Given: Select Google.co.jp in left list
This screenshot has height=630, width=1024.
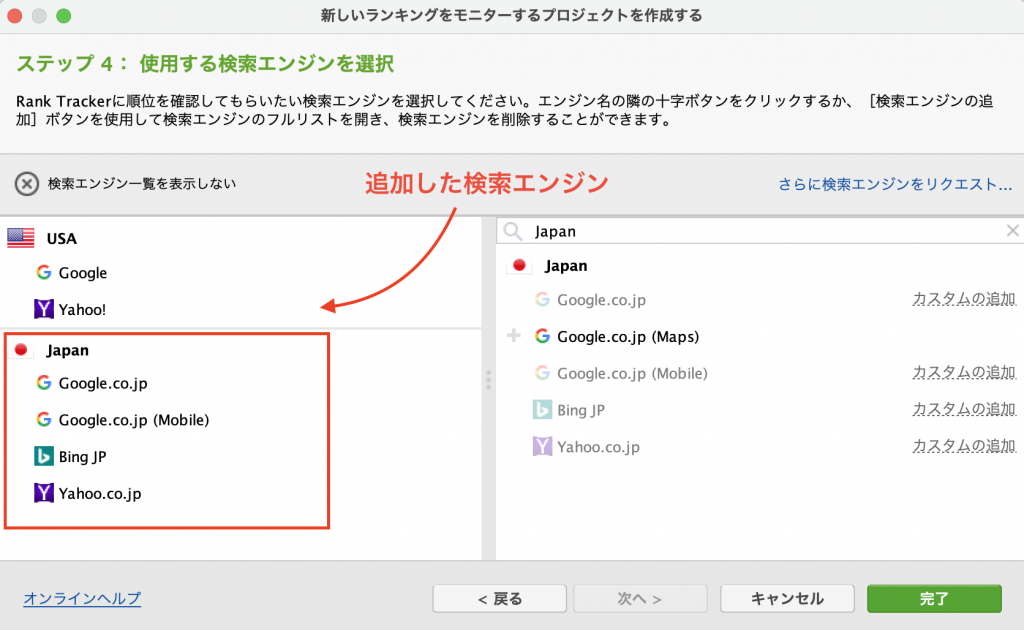Looking at the screenshot, I should [x=103, y=383].
